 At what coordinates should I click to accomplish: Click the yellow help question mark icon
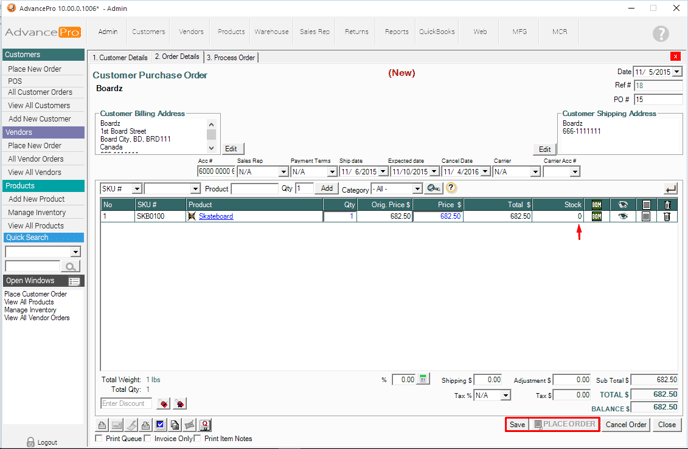[x=452, y=188]
